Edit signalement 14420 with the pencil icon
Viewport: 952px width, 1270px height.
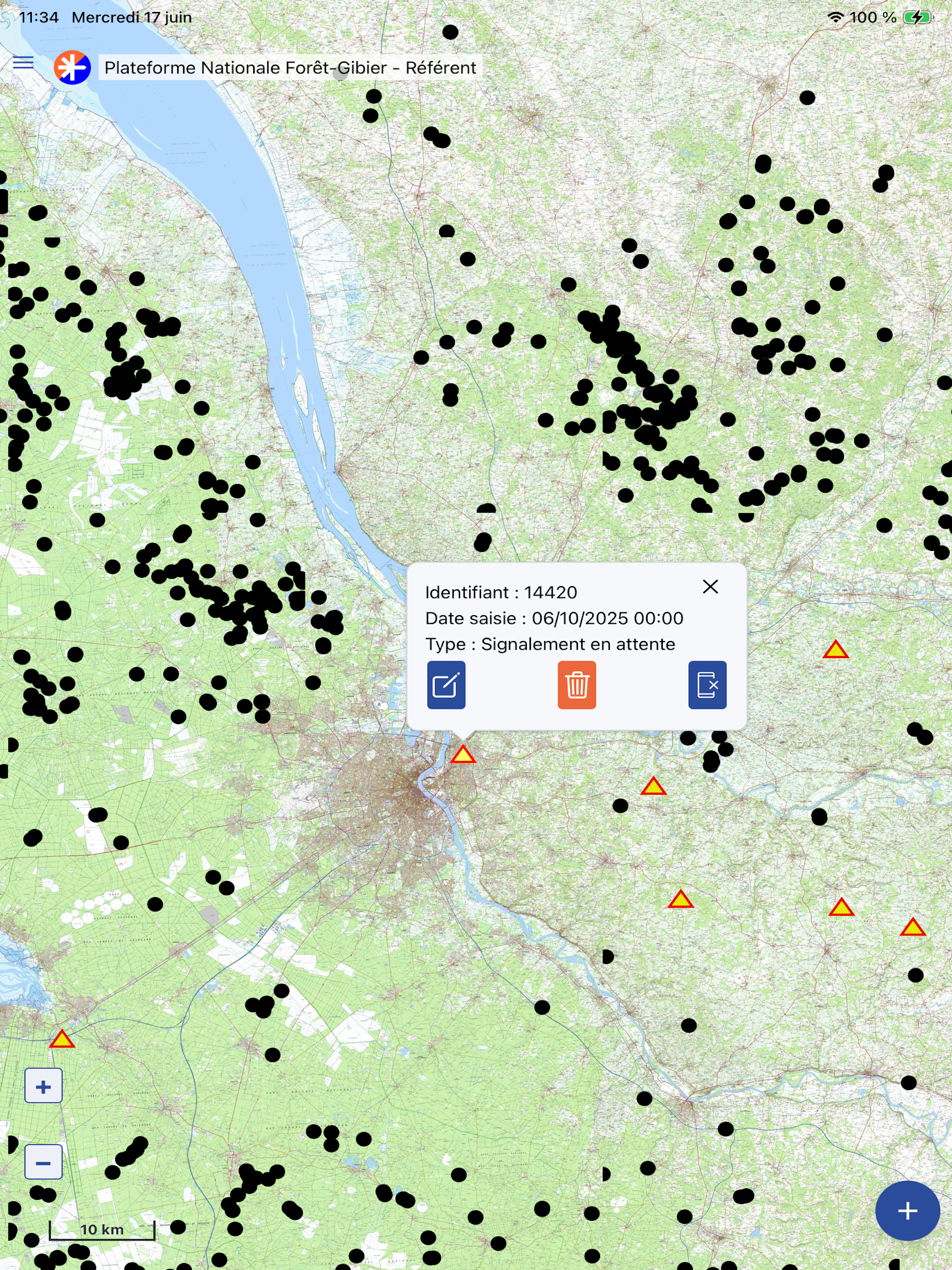pos(446,685)
